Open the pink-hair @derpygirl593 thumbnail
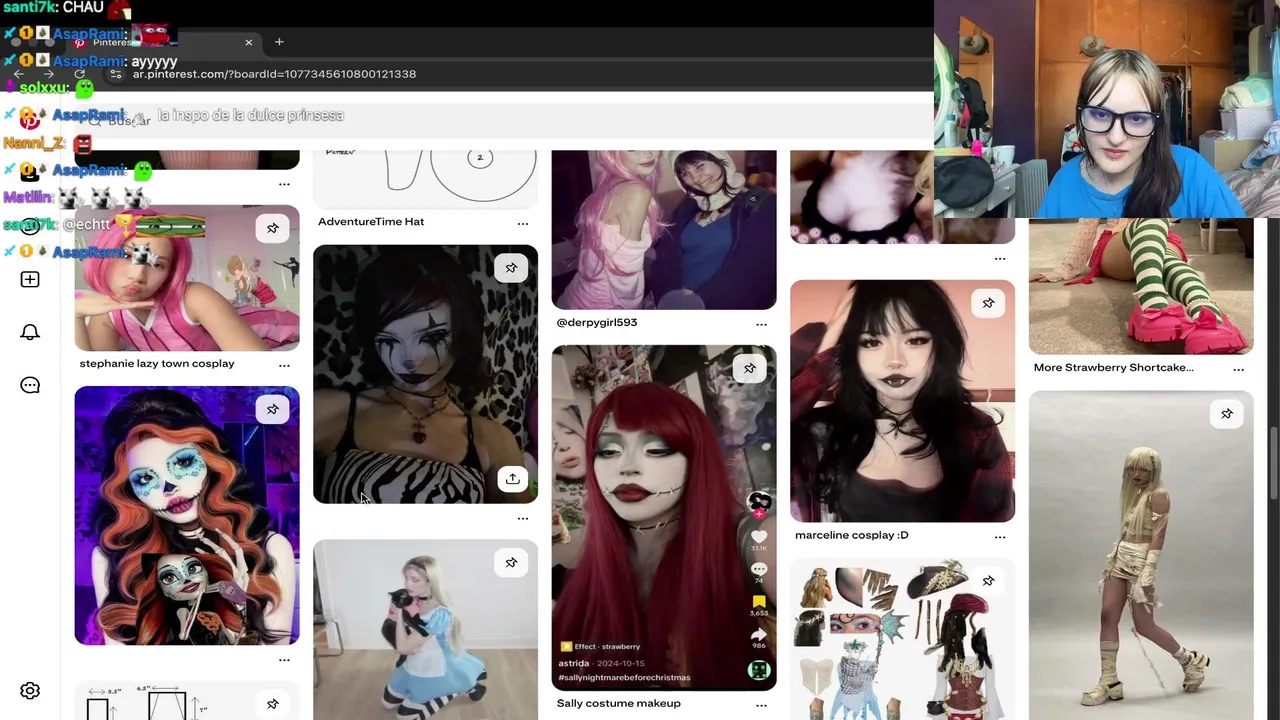 pos(664,230)
